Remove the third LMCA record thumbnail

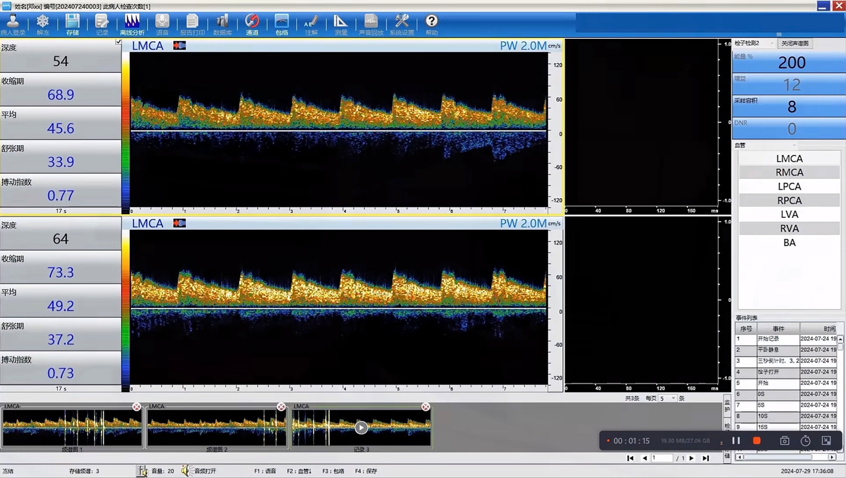(x=426, y=407)
